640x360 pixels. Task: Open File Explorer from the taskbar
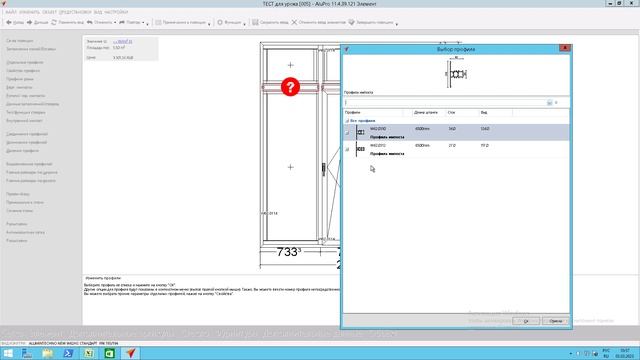[x=48, y=353]
